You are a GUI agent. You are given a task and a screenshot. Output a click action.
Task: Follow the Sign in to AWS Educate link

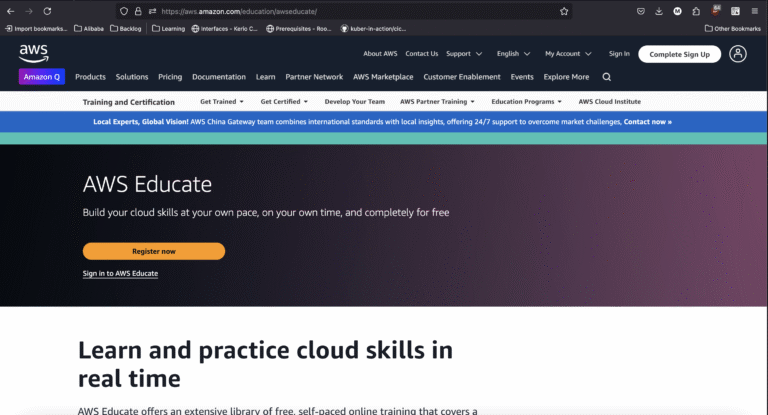(120, 273)
